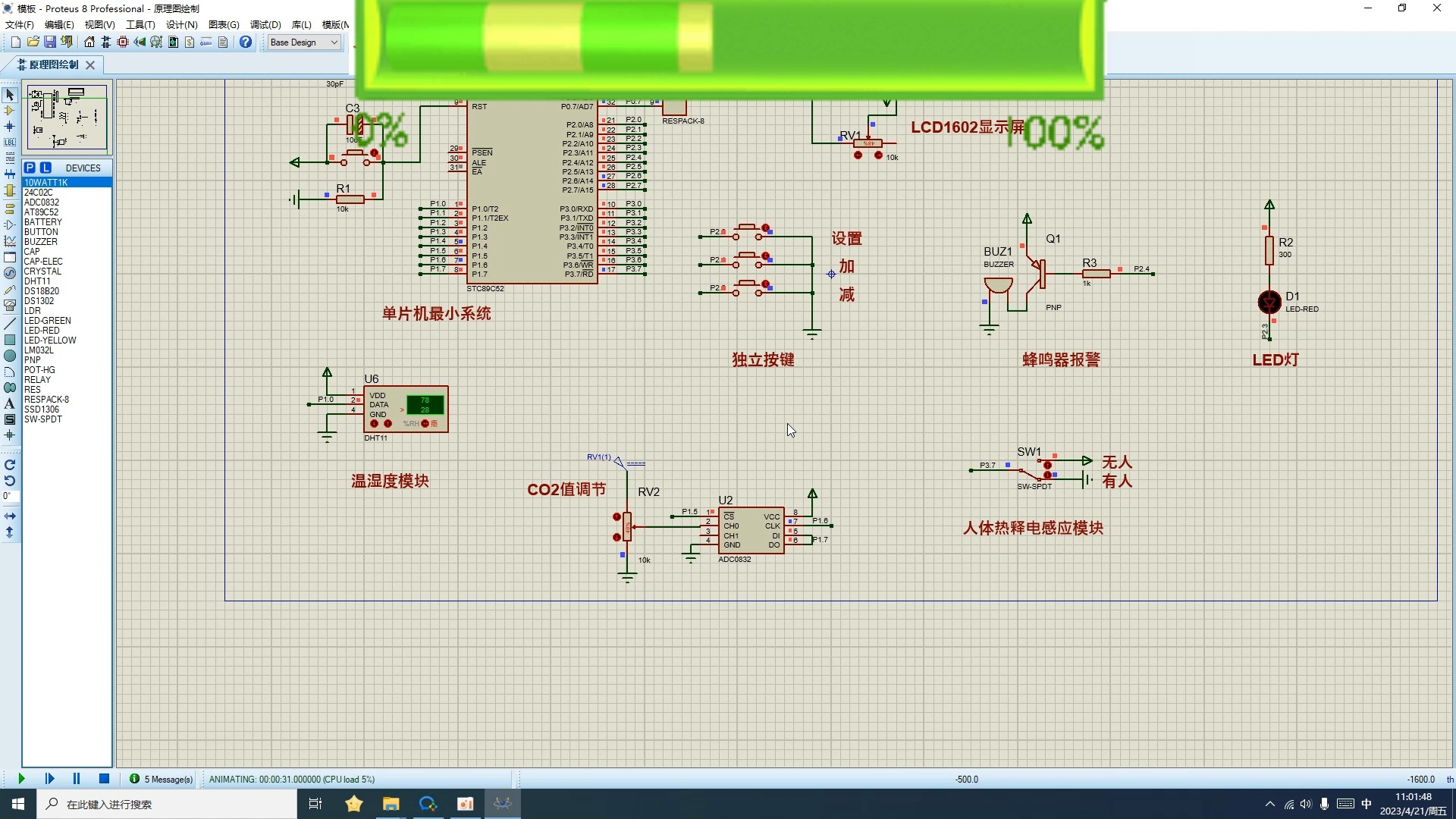
Task: Open the Bill of Materials icon
Action: (189, 42)
